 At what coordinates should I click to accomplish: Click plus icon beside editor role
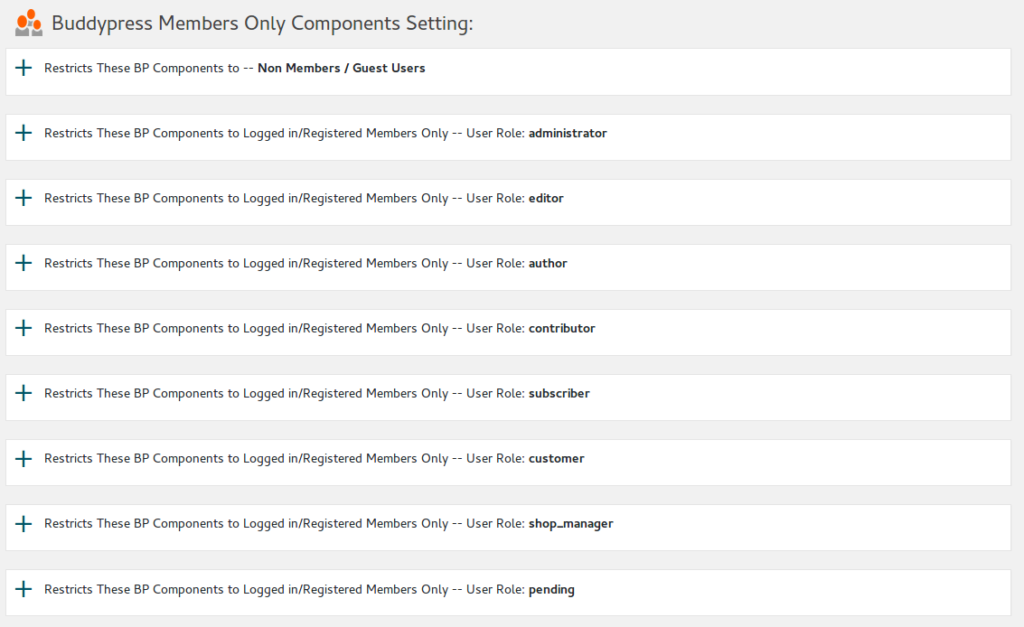click(x=24, y=198)
